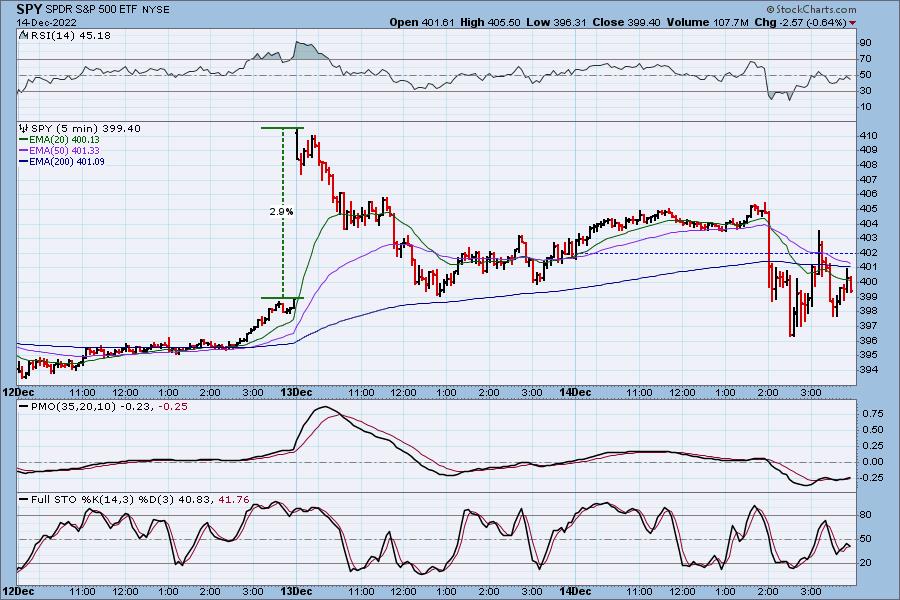Click the 41.76 %D value in STO legend
The image size is (900, 600).
234,500
